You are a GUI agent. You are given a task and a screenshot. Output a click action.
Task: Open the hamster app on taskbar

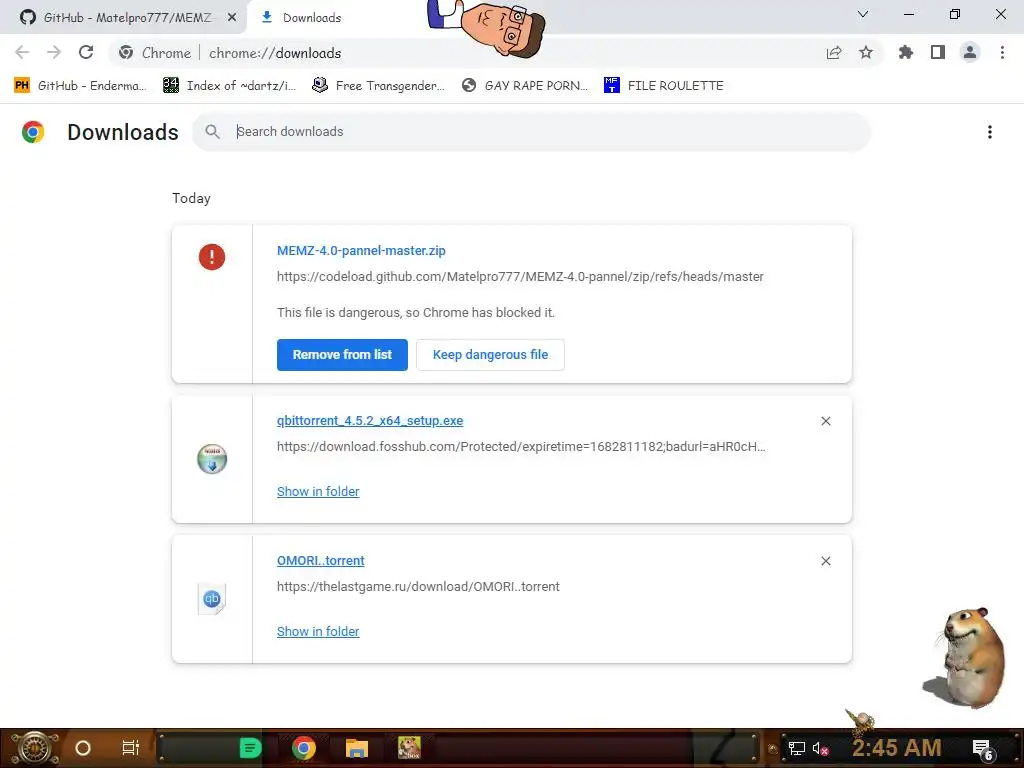click(409, 748)
